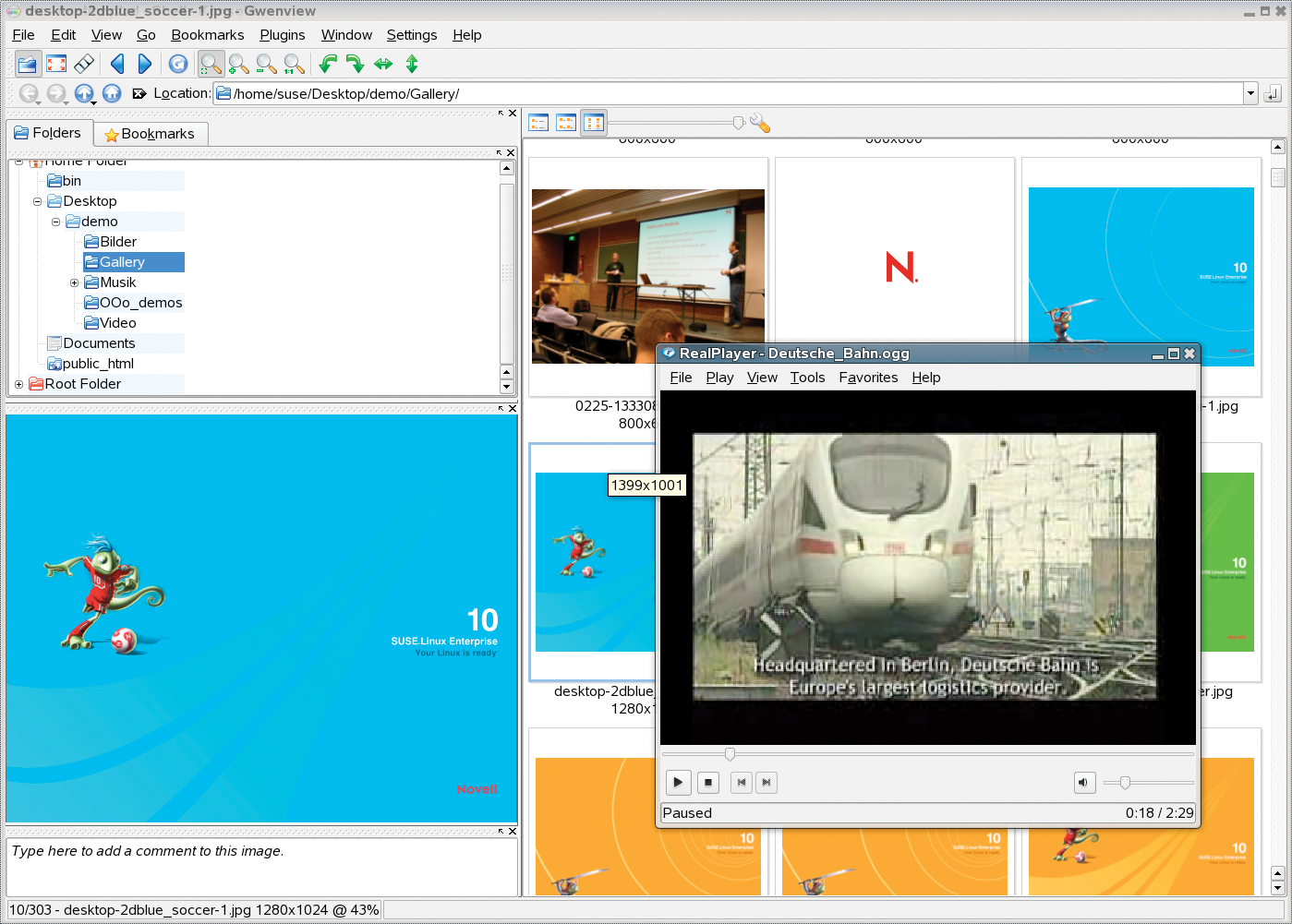This screenshot has width=1292, height=924.
Task: Toggle the Zoom to Fit button
Action: click(211, 64)
